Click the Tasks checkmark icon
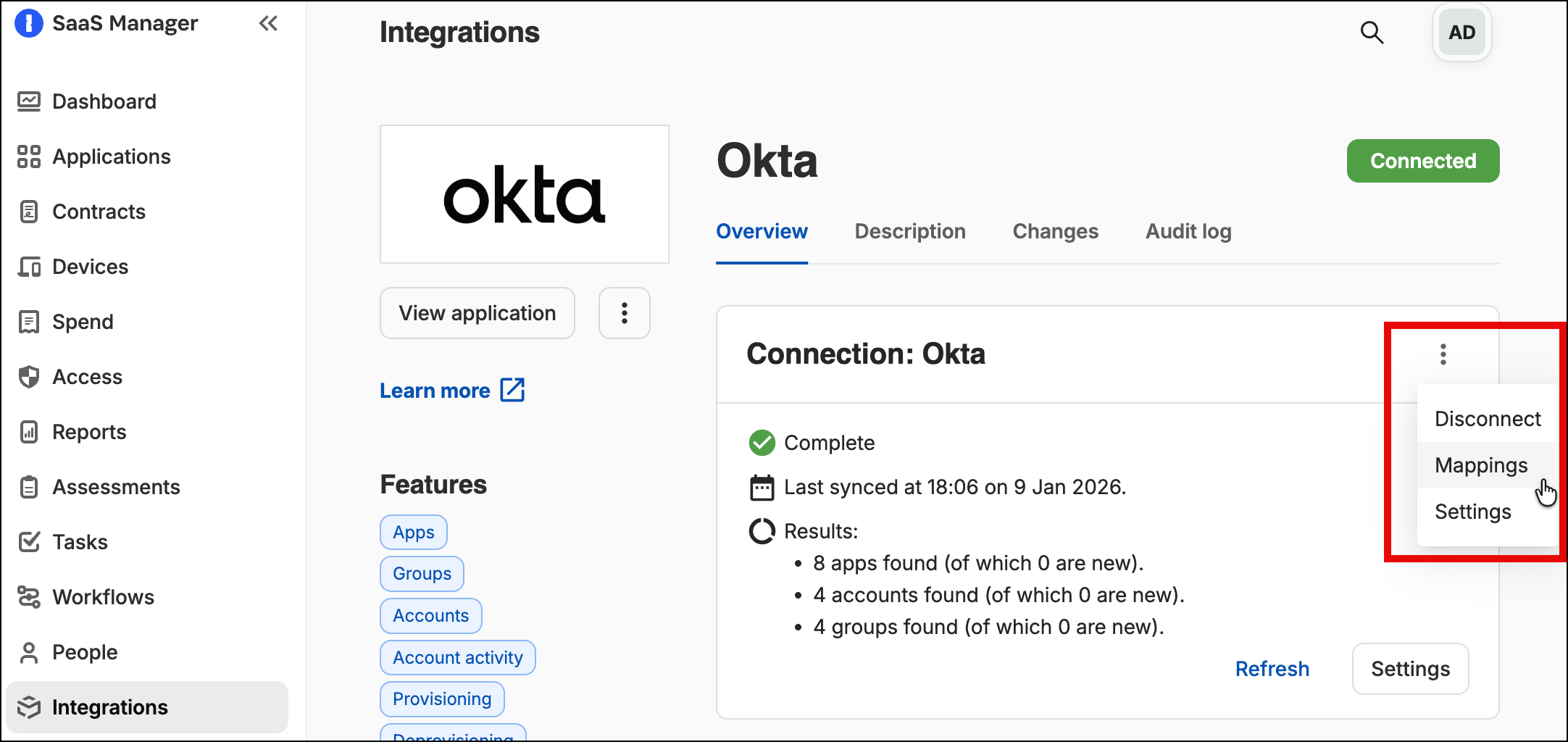Viewport: 1568px width, 742px height. click(29, 542)
